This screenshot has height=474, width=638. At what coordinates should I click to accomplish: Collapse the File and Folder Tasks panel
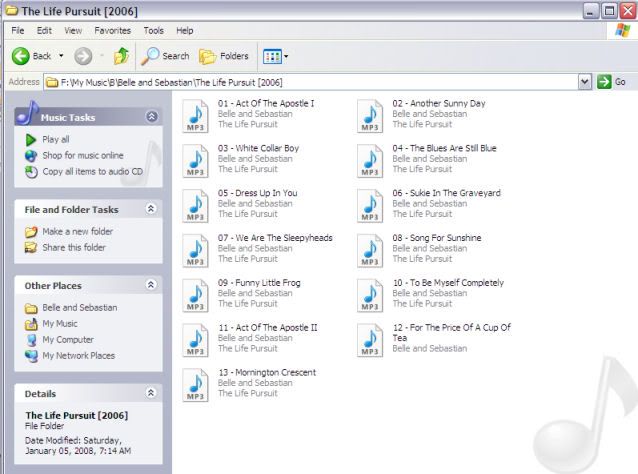[151, 209]
